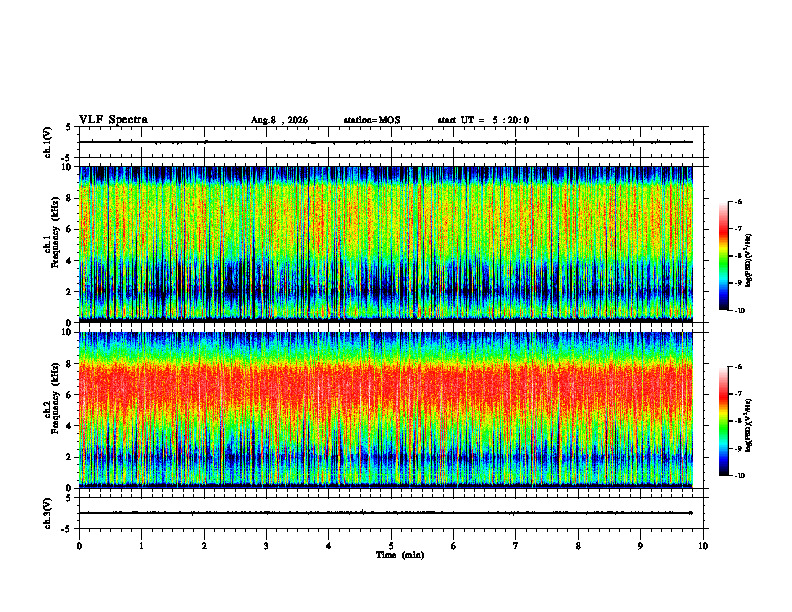Viewport: 792px width, 612px height.
Task: Click time axis tick label "3"
Action: pyautogui.click(x=266, y=546)
